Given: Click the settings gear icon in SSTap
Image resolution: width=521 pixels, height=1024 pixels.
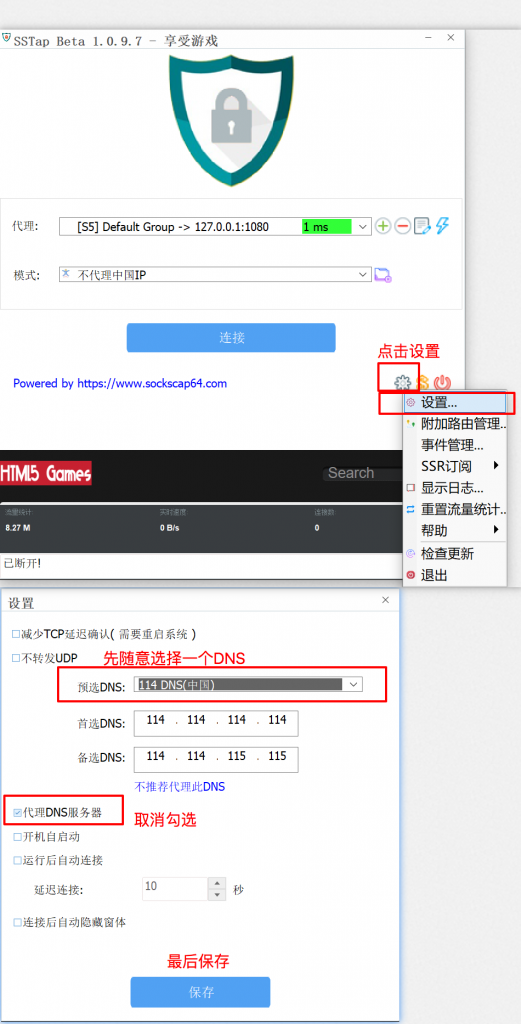Looking at the screenshot, I should pos(403,383).
